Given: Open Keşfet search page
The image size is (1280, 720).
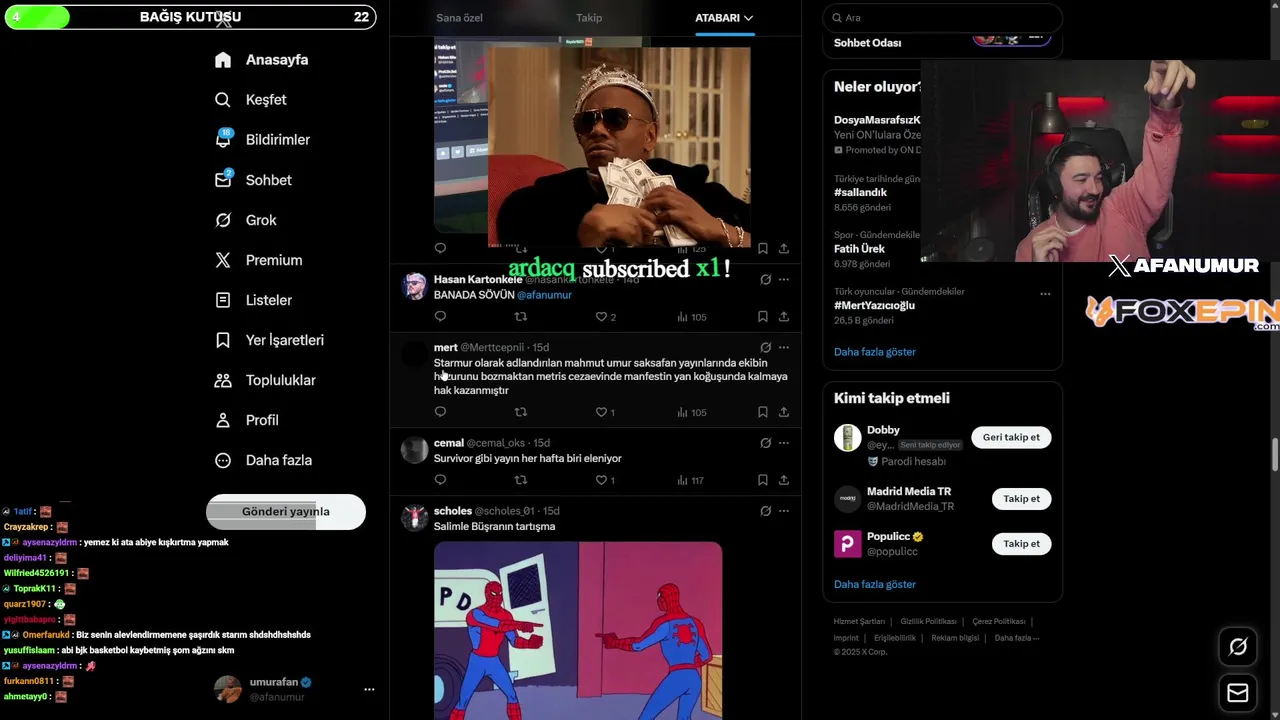Looking at the screenshot, I should 250,100.
